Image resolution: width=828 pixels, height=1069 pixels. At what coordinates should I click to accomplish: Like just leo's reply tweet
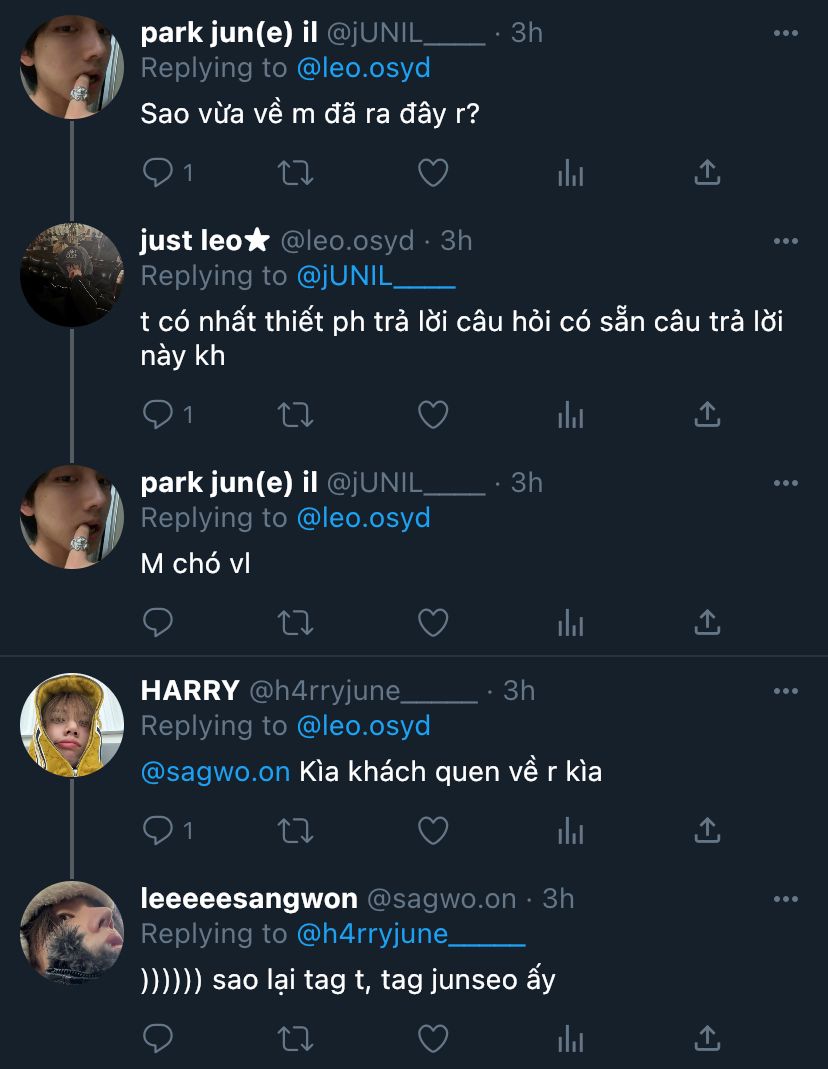[432, 414]
